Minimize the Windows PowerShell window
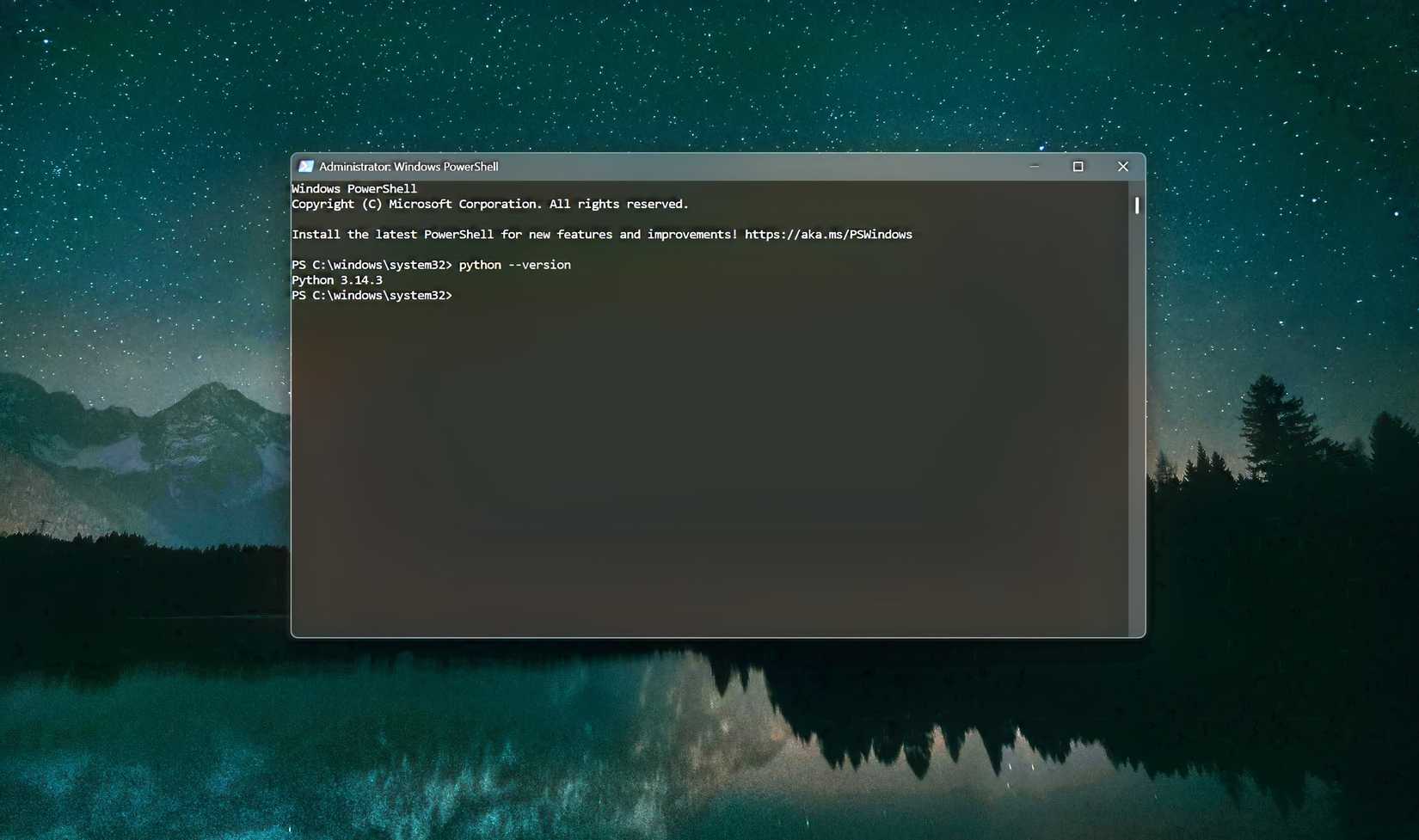1419x840 pixels. tap(1035, 167)
